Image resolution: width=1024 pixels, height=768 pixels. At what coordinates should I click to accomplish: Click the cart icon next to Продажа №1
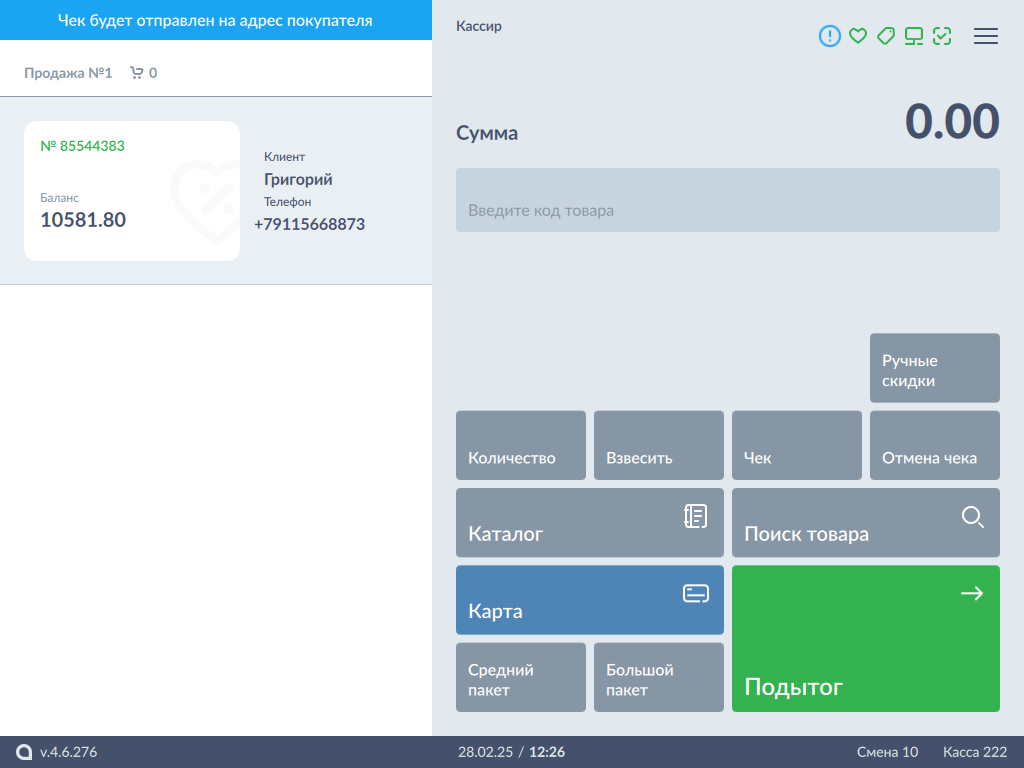click(x=137, y=73)
